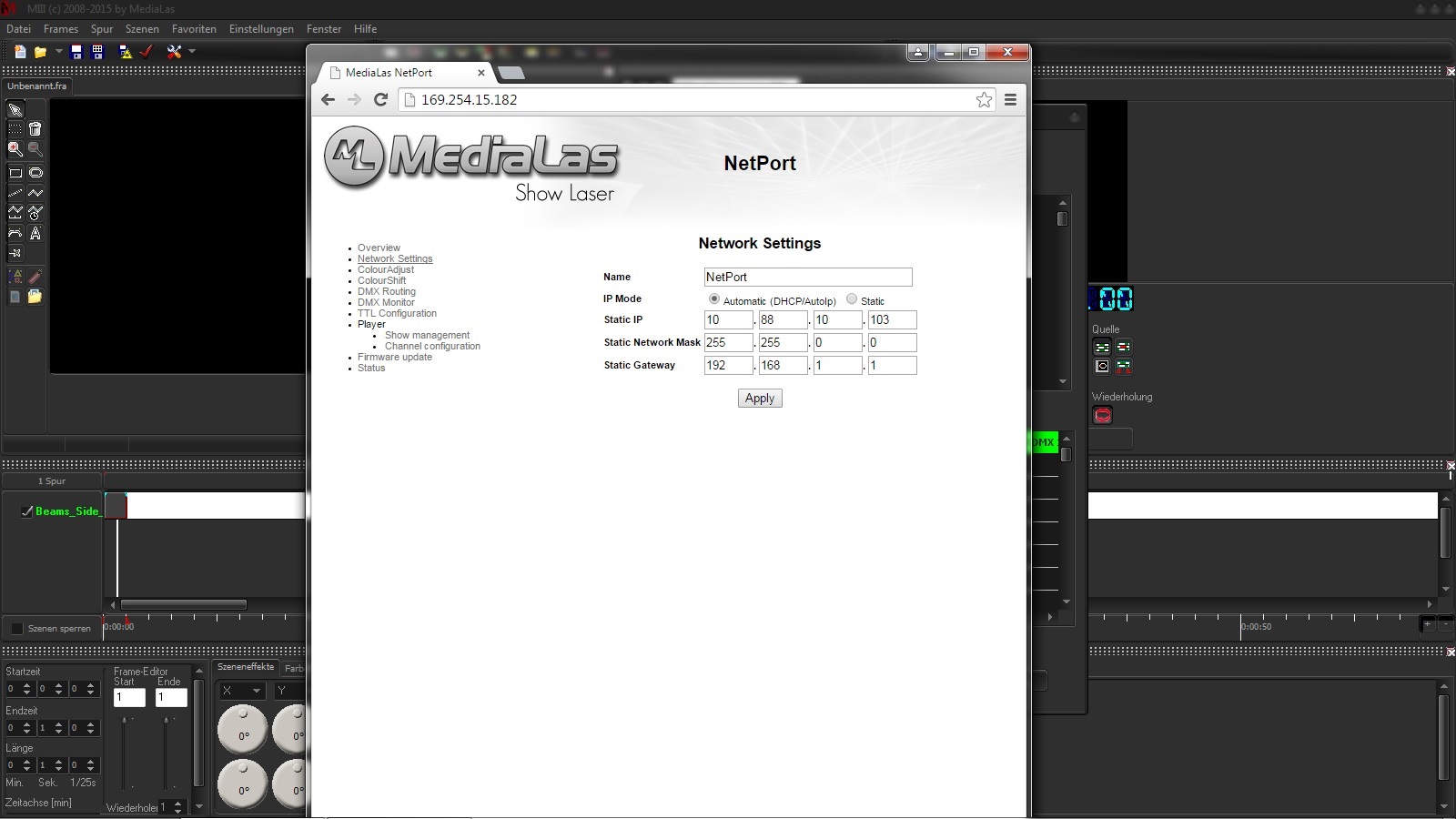1456x819 pixels.
Task: Step the Startzeit minutes spinner
Action: click(x=26, y=689)
